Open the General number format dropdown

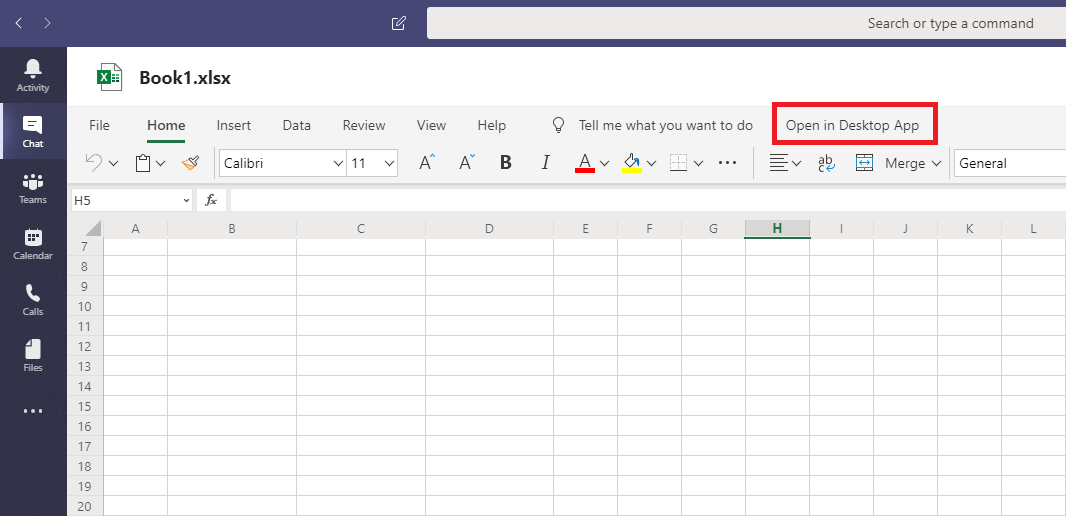tap(1010, 163)
